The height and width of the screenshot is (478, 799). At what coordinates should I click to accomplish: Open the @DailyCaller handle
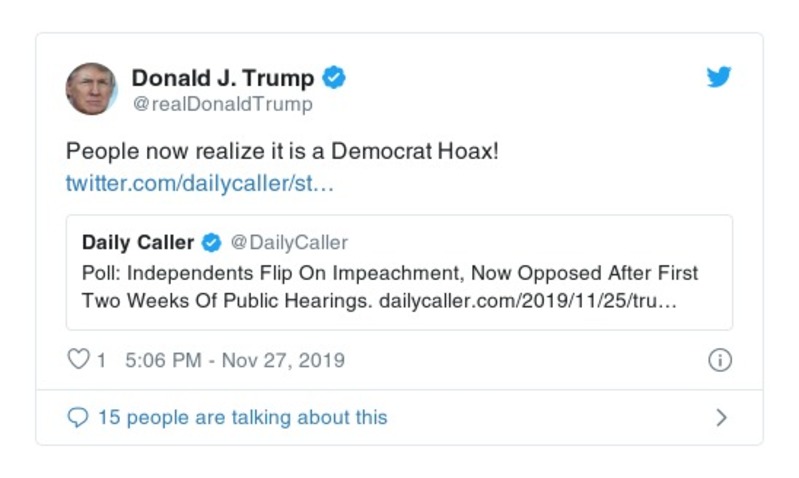point(289,243)
